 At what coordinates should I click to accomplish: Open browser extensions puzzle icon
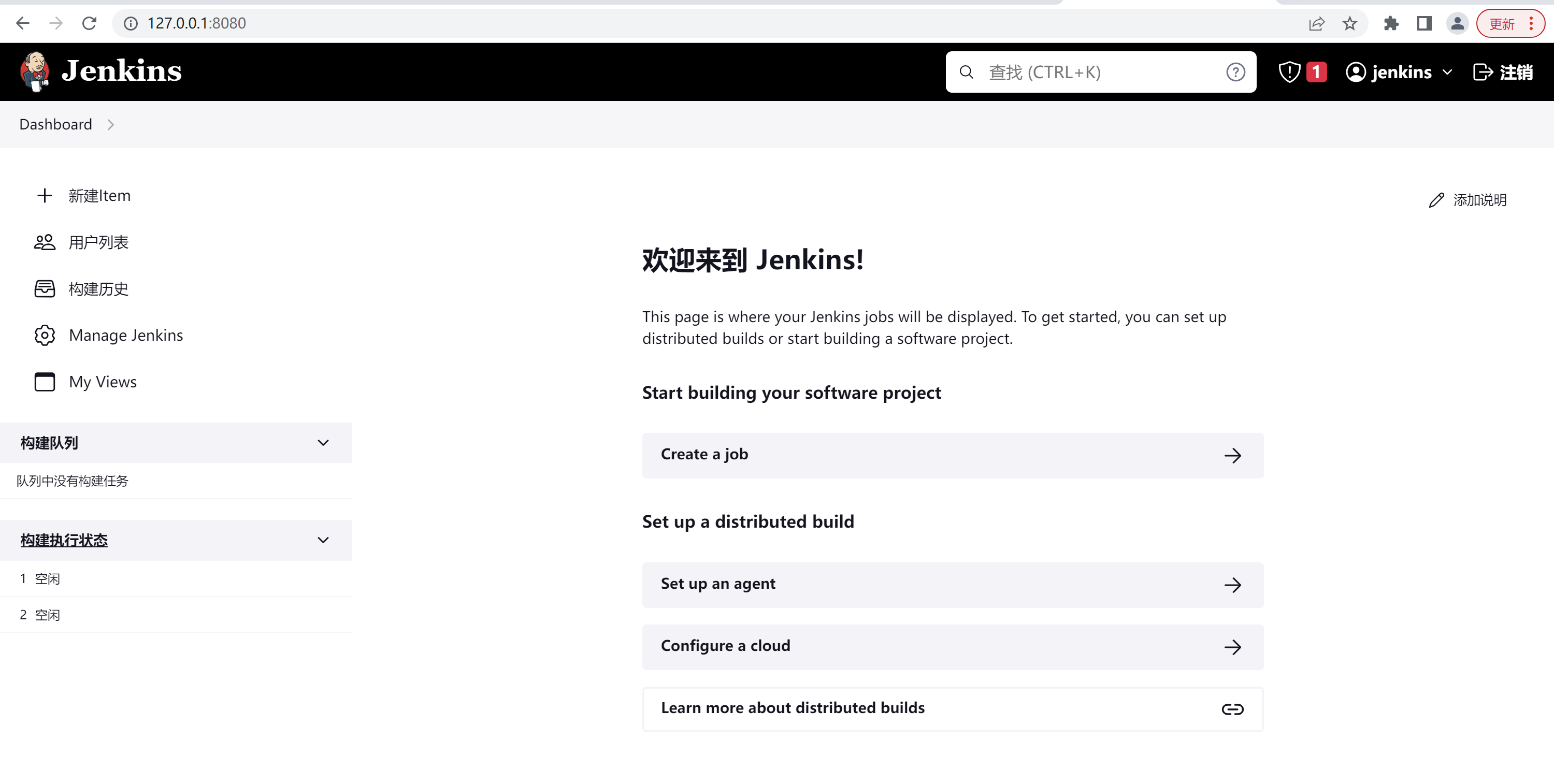1391,23
